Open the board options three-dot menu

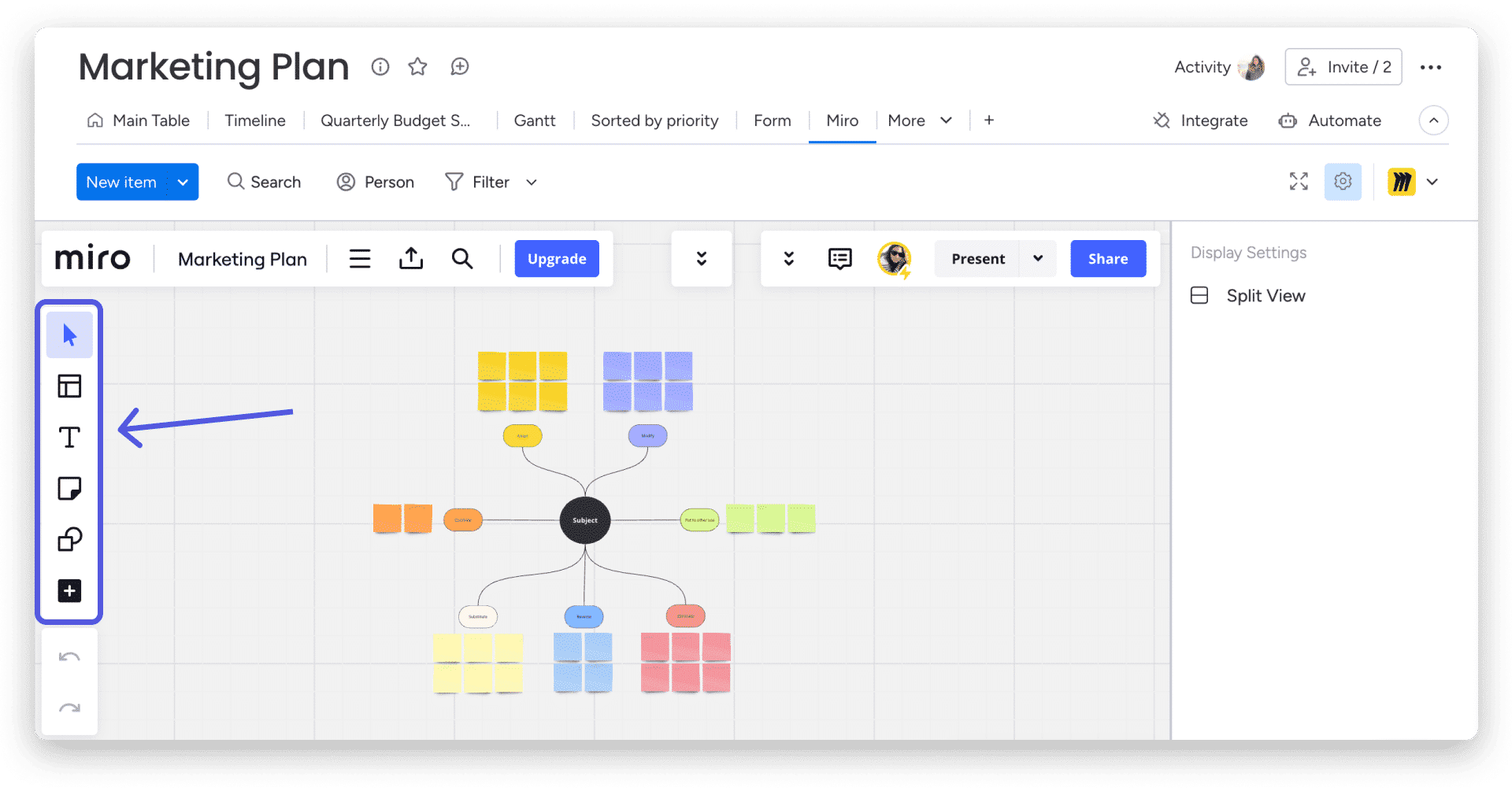pyautogui.click(x=1431, y=68)
